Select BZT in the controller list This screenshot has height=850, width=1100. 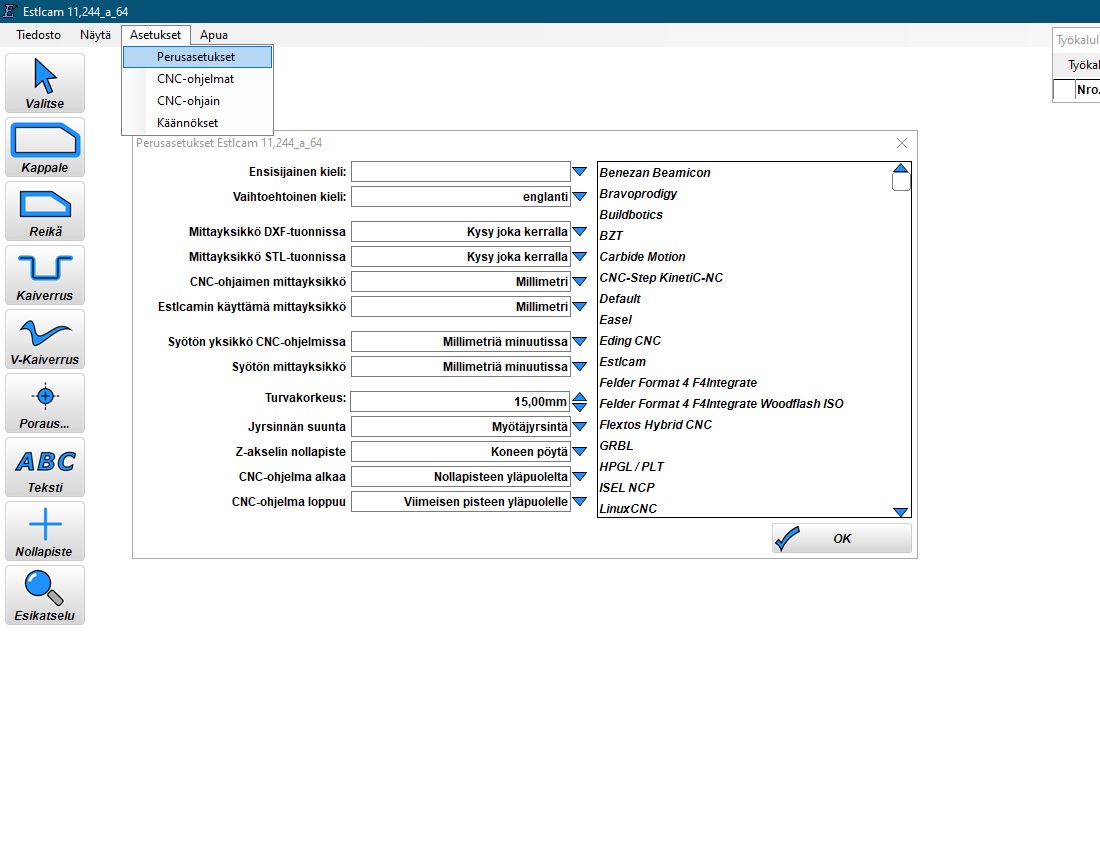click(611, 236)
